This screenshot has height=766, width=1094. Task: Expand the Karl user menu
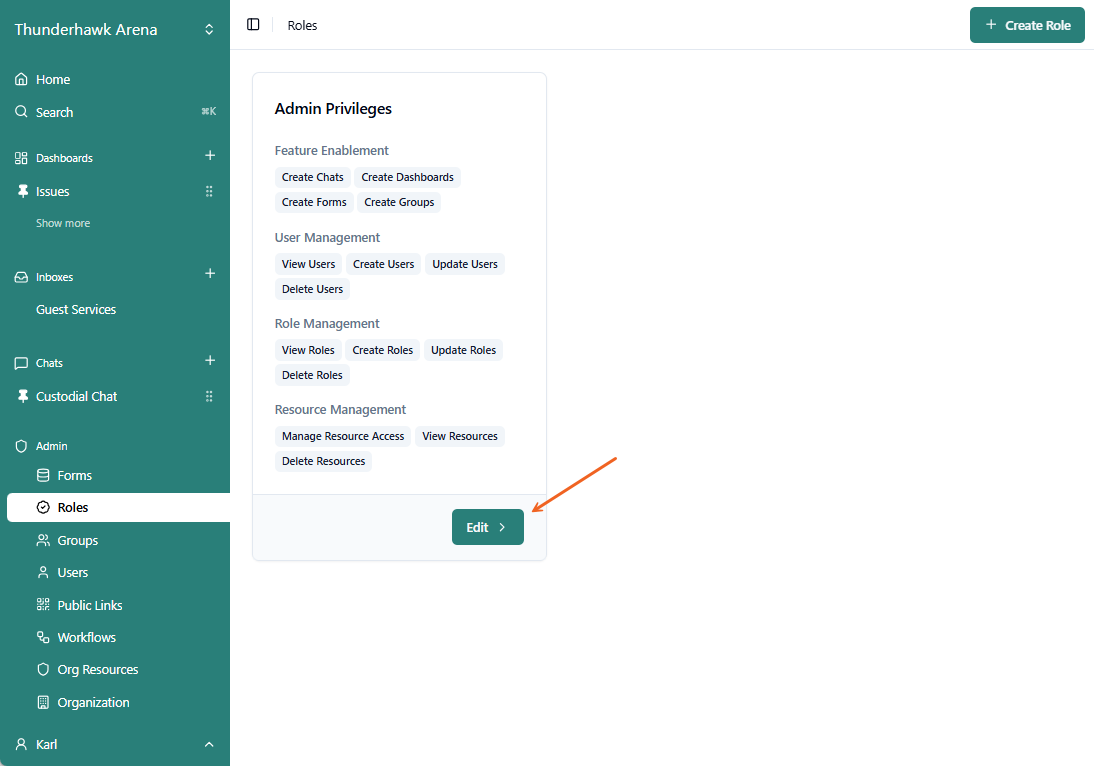tap(114, 745)
